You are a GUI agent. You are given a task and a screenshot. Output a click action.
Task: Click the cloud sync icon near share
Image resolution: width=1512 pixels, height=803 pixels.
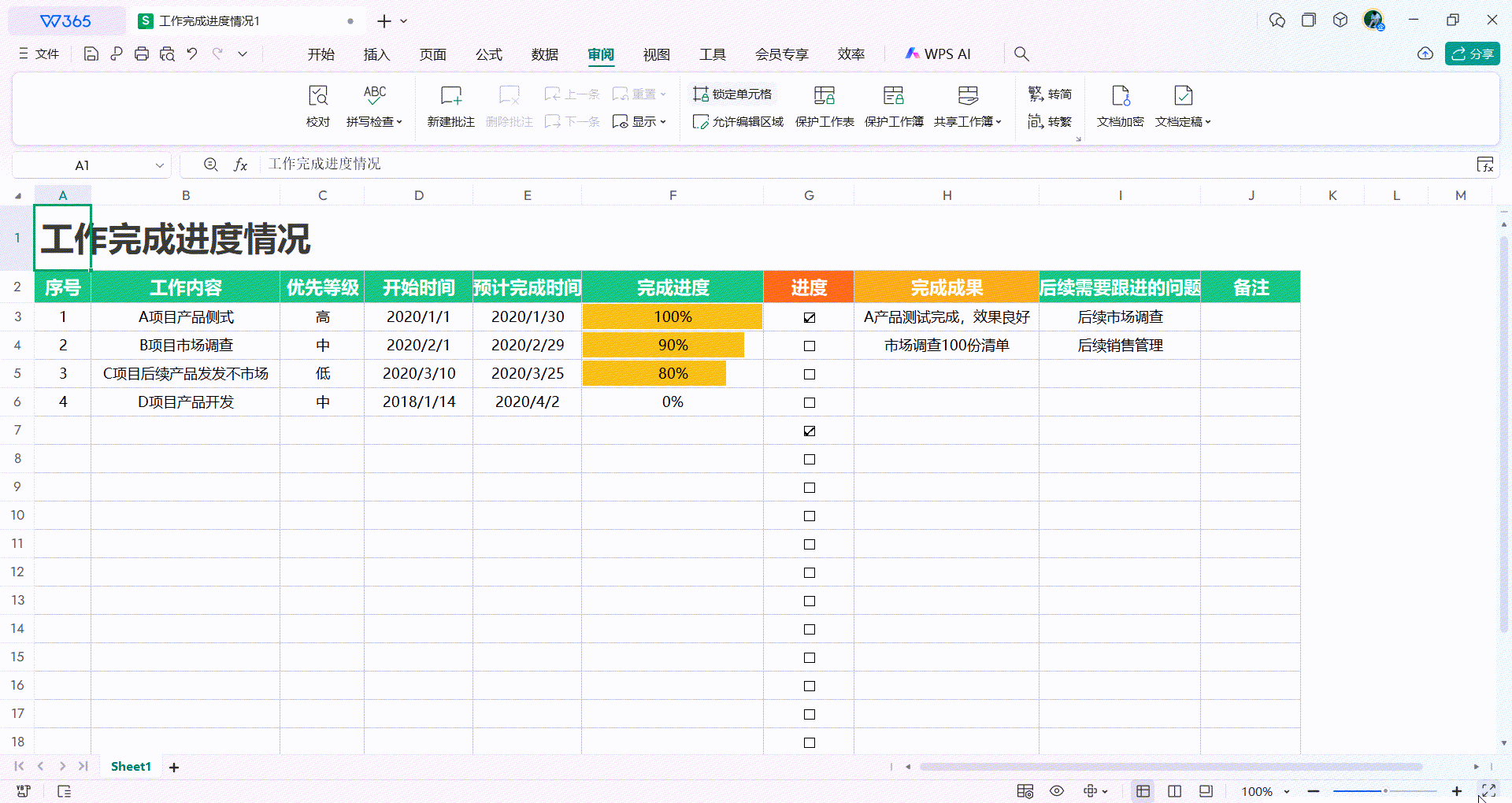coord(1425,54)
